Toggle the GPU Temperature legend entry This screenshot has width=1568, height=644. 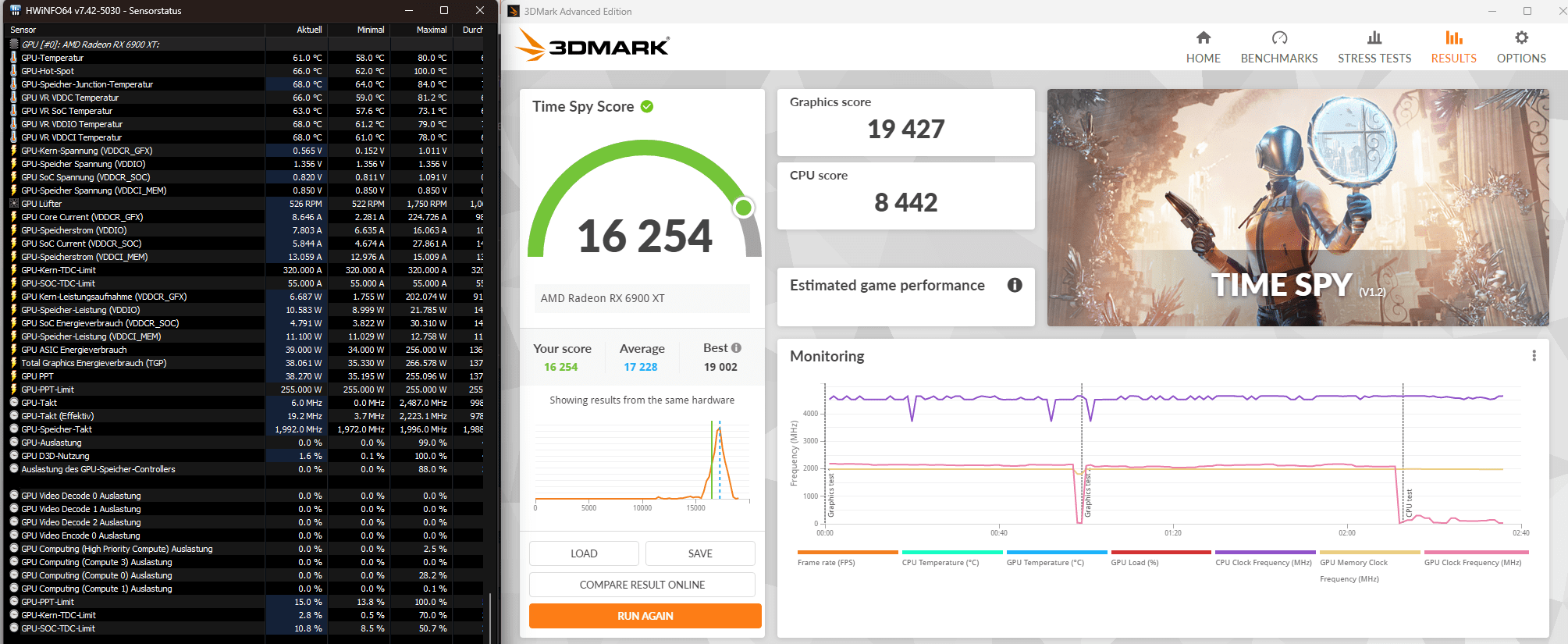coord(1057,558)
